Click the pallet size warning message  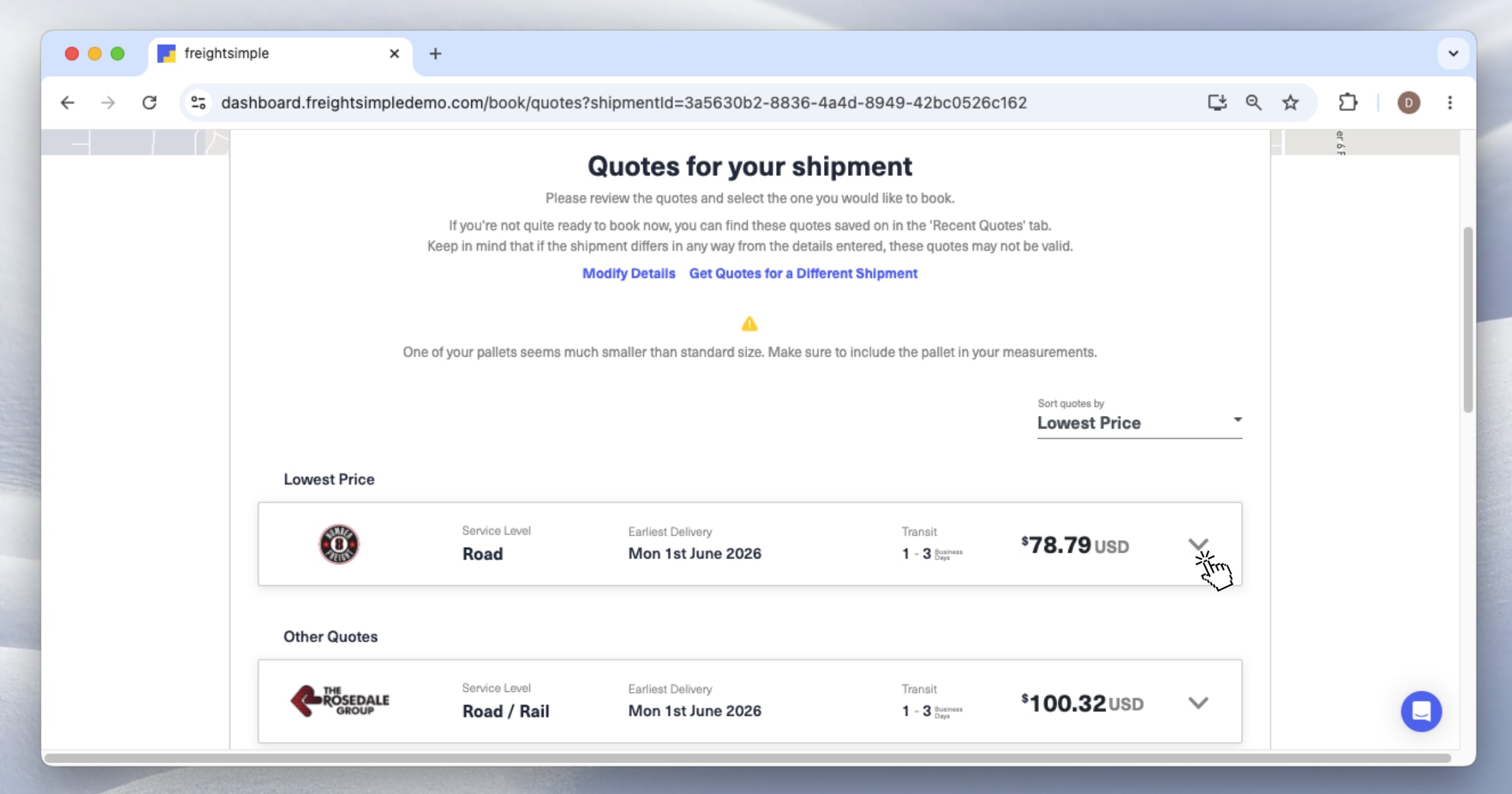click(x=750, y=352)
